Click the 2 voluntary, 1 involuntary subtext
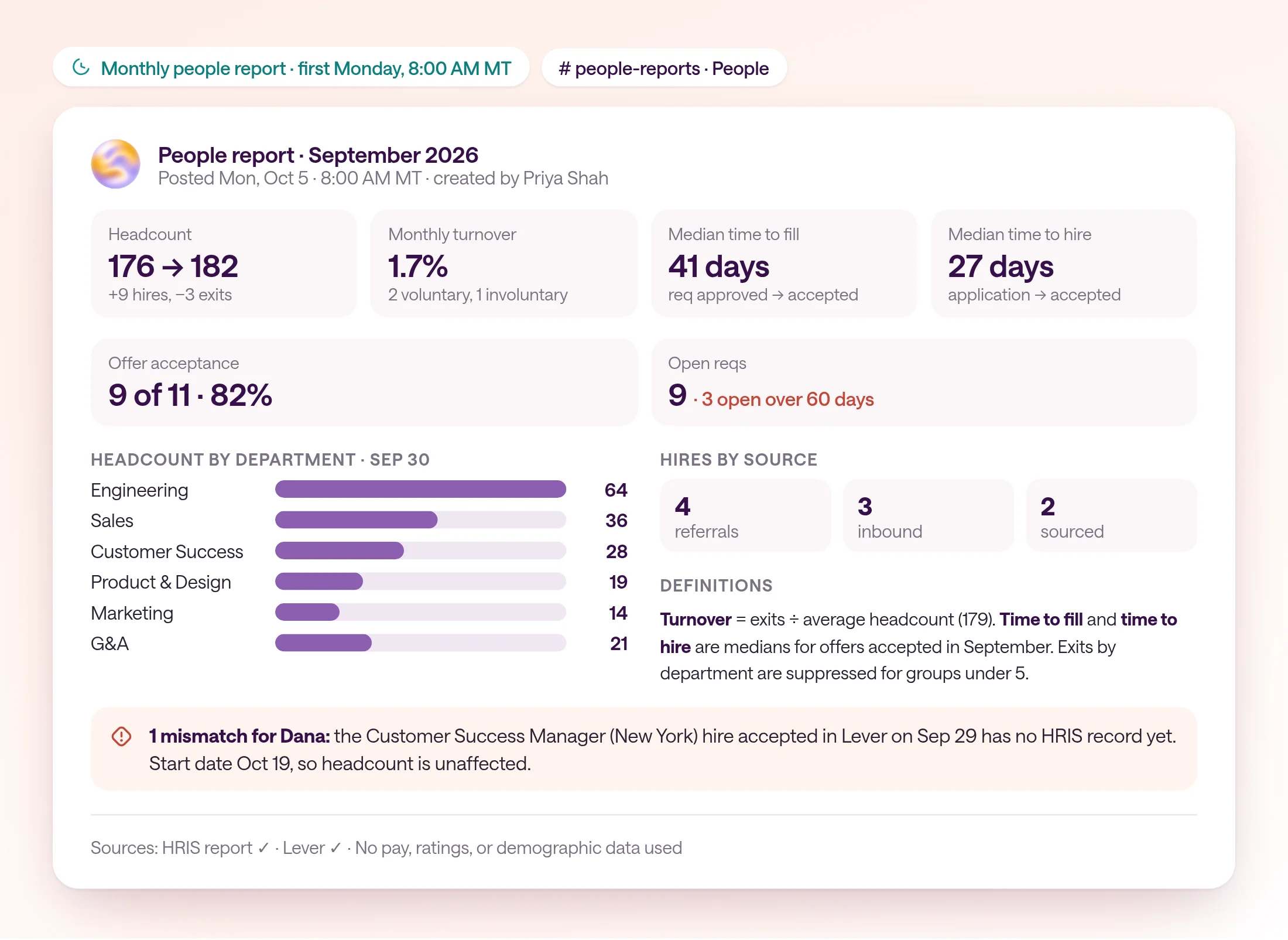 [x=478, y=295]
